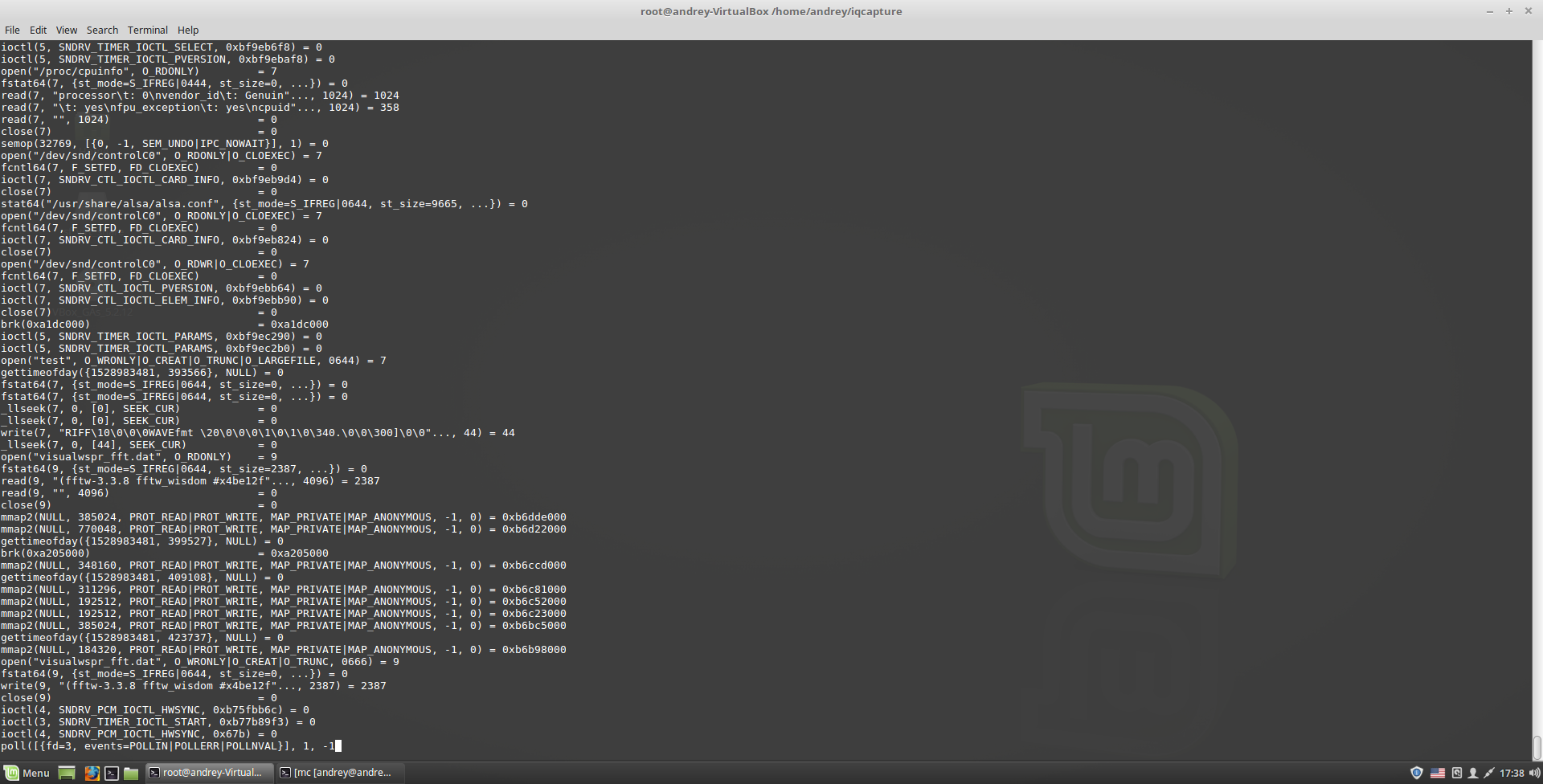The height and width of the screenshot is (784, 1543).
Task: Open the Files folder launcher icon
Action: tap(131, 773)
